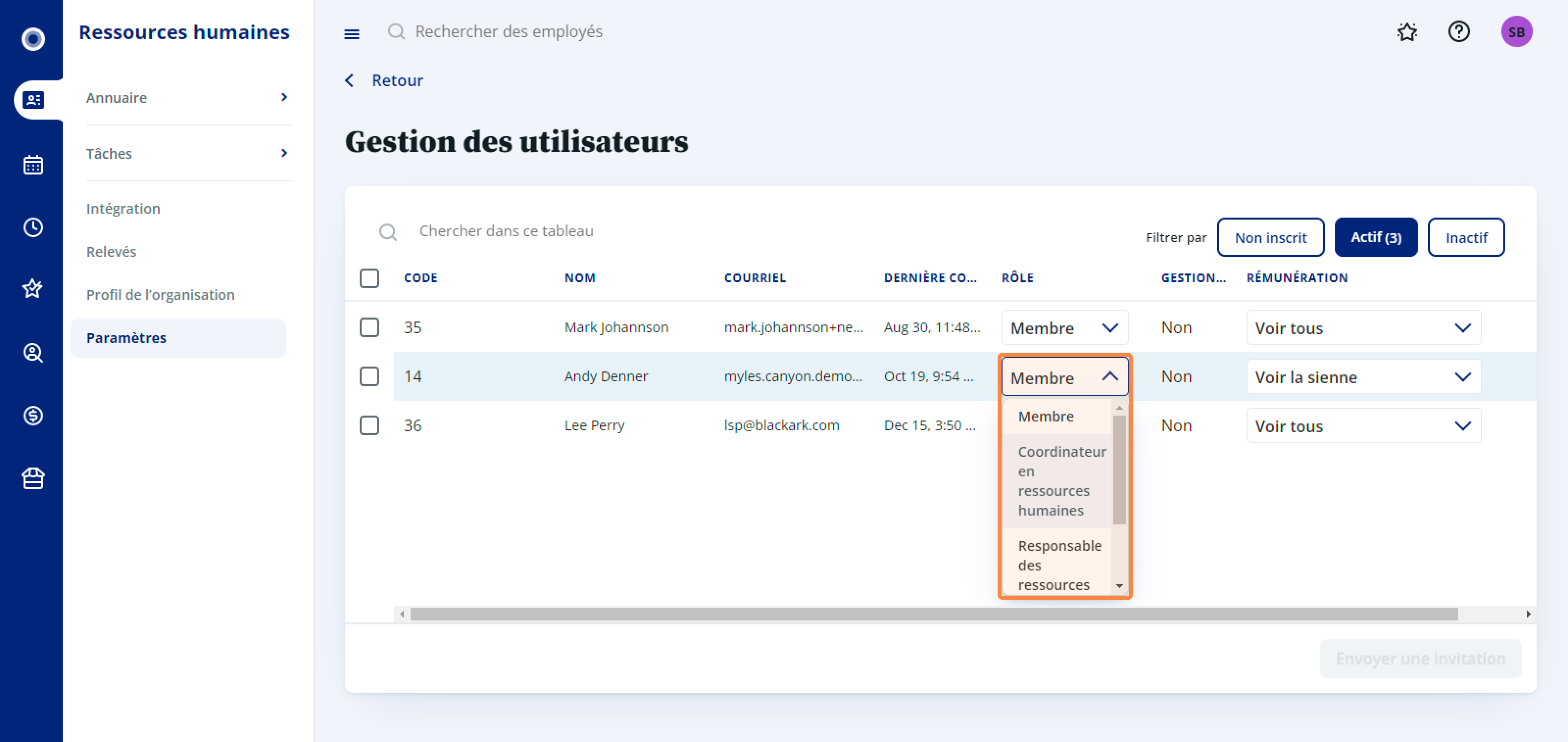Open Mark Johannson's Membre role dropdown
This screenshot has width=1568, height=742.
coord(1065,327)
